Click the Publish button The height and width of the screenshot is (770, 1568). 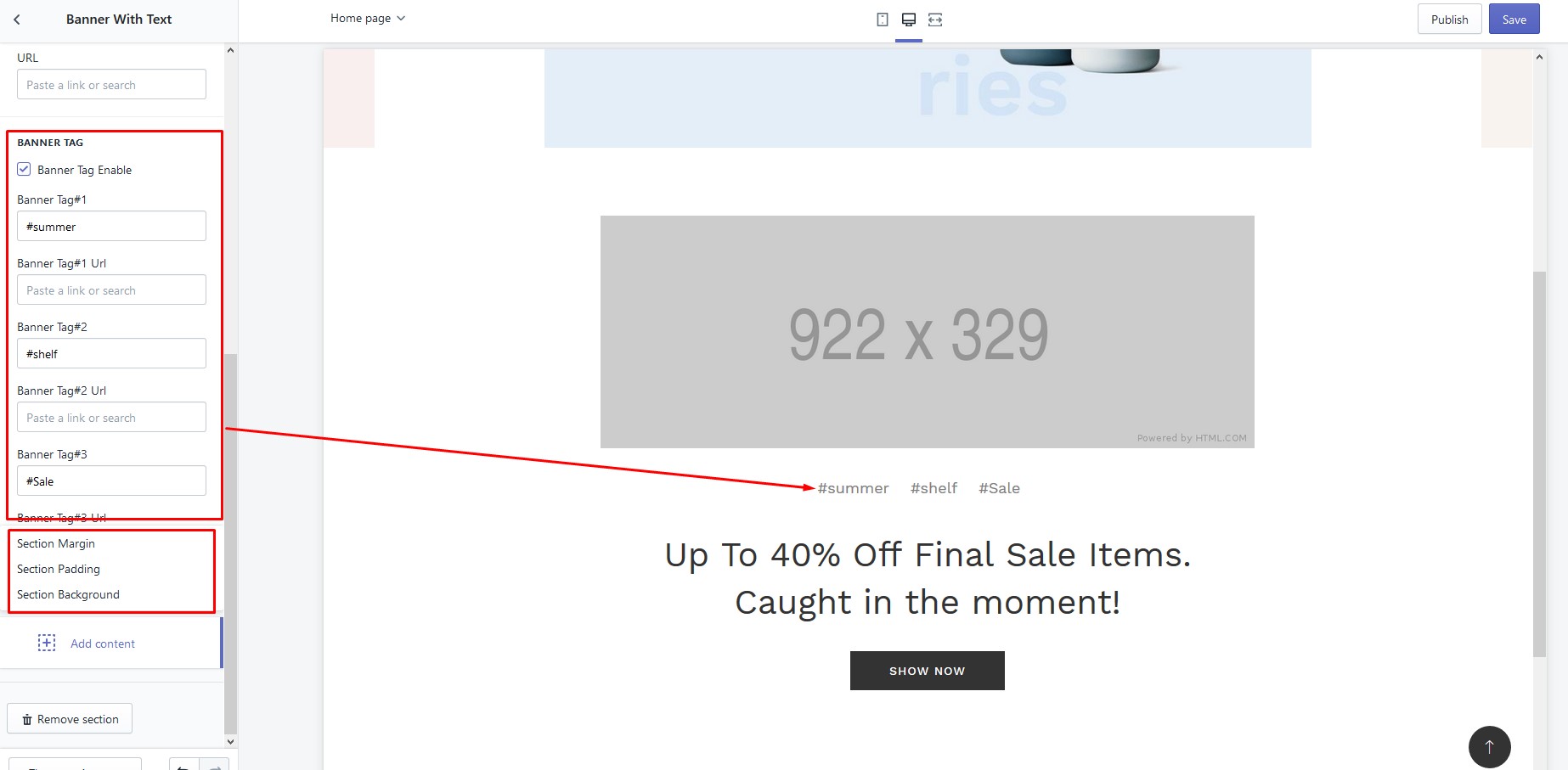click(1449, 20)
